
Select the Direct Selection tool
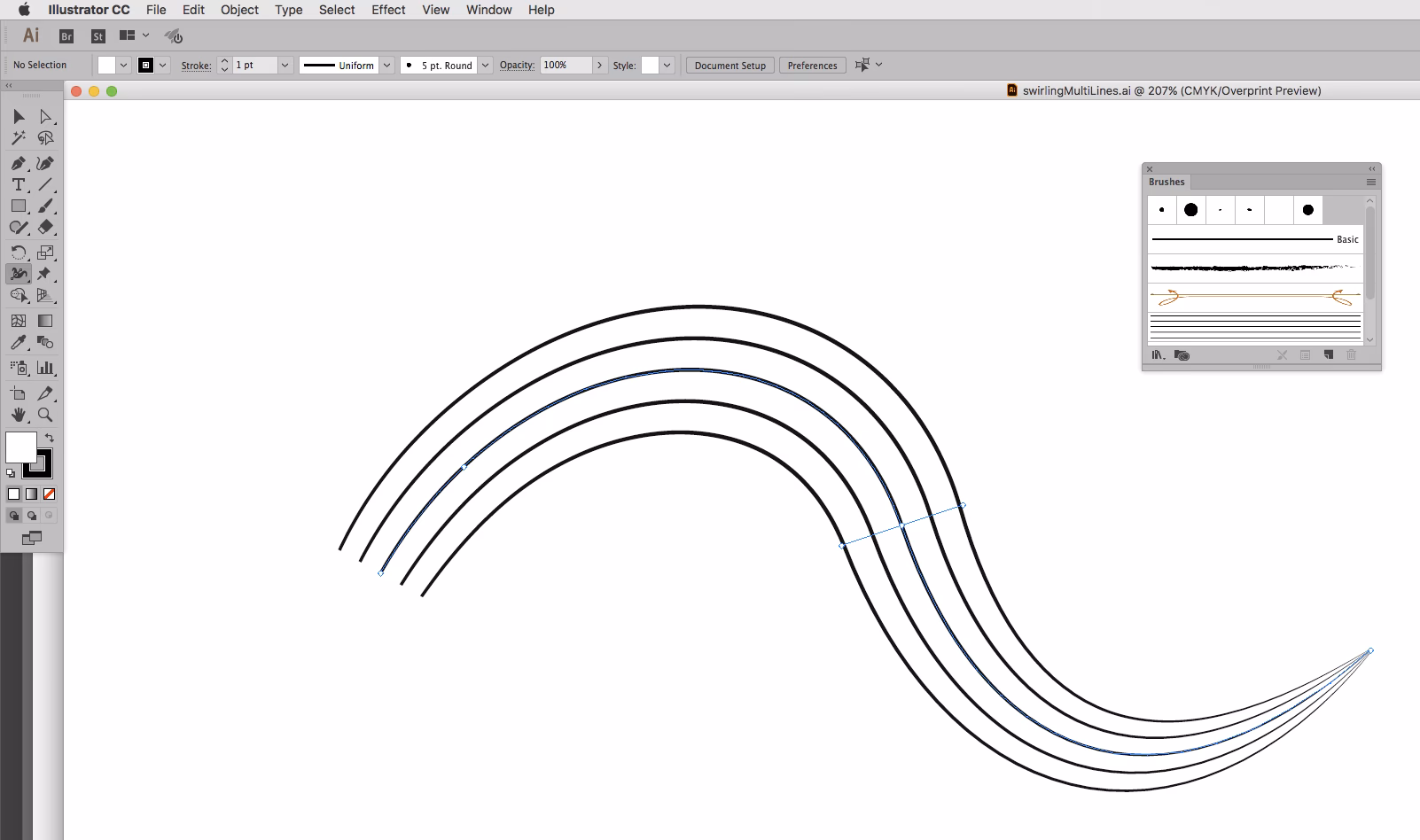pyautogui.click(x=46, y=116)
